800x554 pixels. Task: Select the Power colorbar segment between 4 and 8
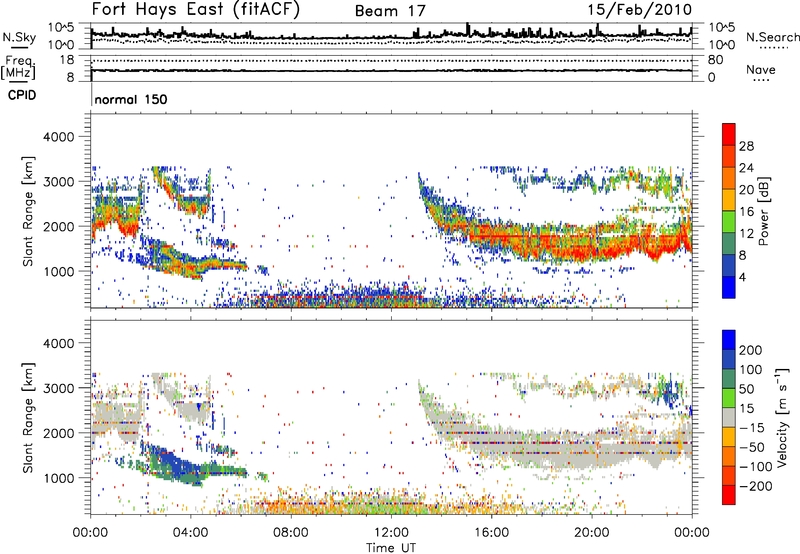[729, 265]
